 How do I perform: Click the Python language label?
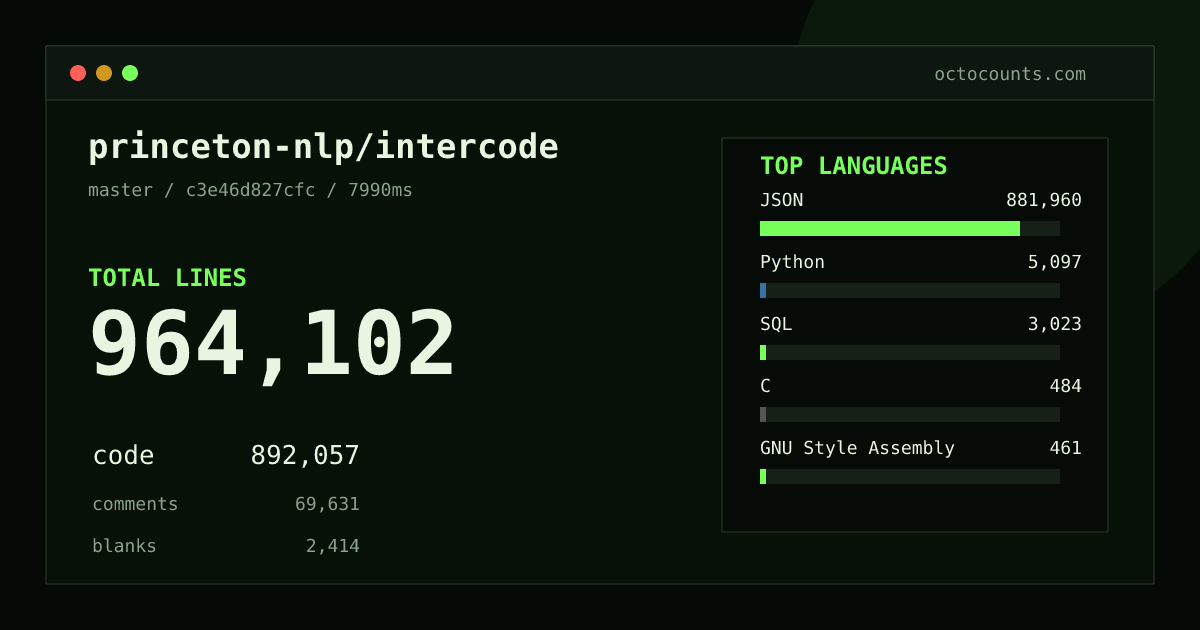[792, 262]
